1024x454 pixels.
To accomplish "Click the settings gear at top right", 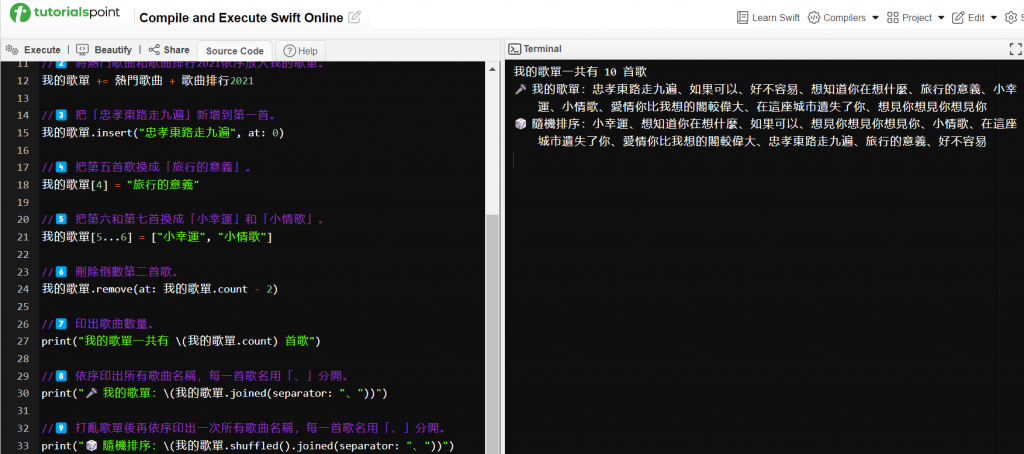I will coord(1010,18).
